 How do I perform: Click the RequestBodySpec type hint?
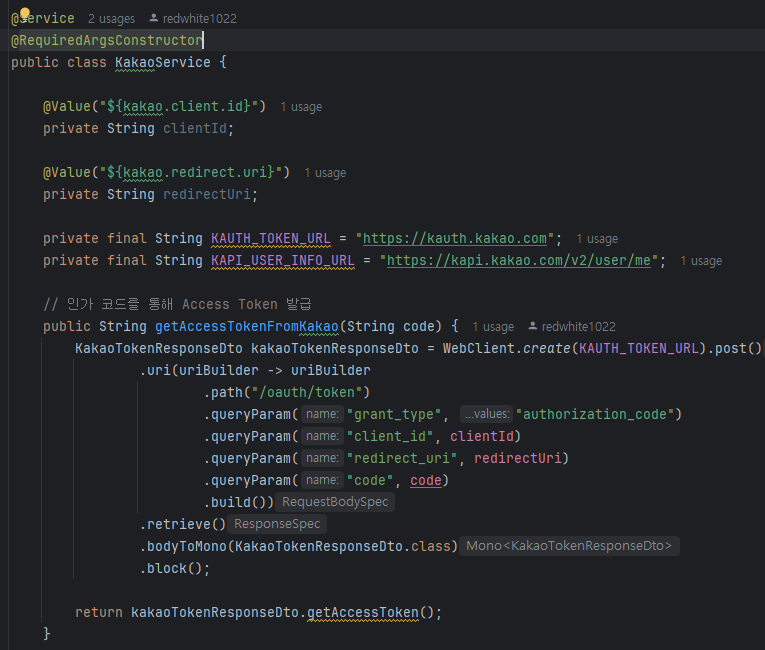(335, 502)
